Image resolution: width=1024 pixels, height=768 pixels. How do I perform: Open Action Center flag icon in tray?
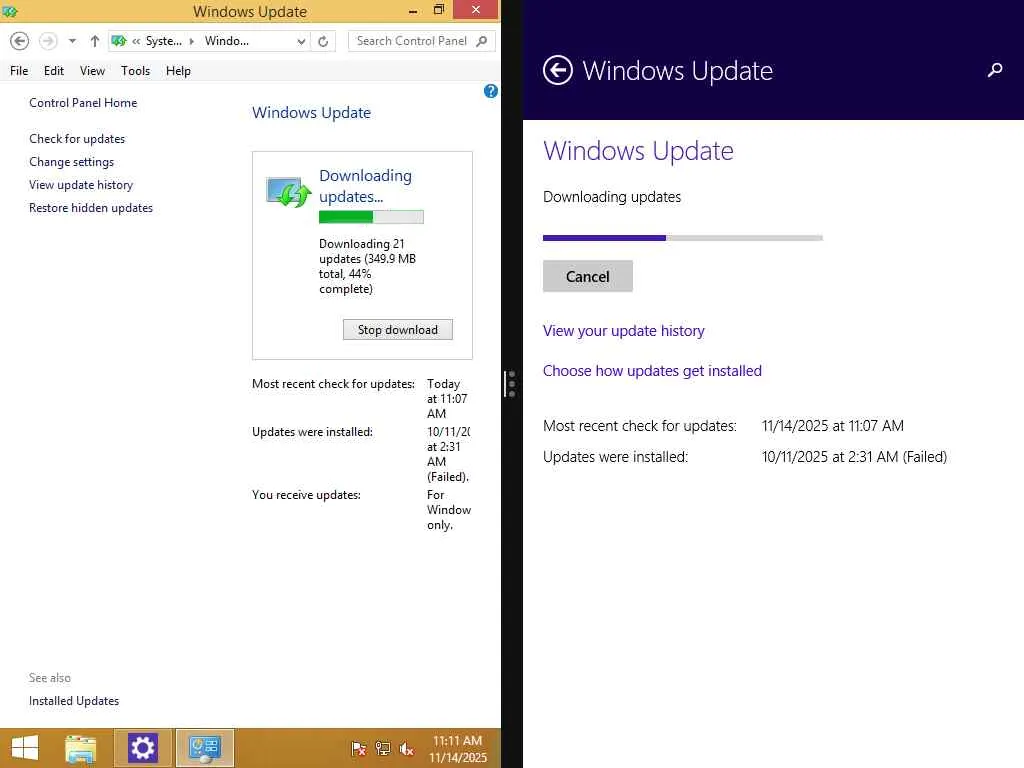pos(359,749)
